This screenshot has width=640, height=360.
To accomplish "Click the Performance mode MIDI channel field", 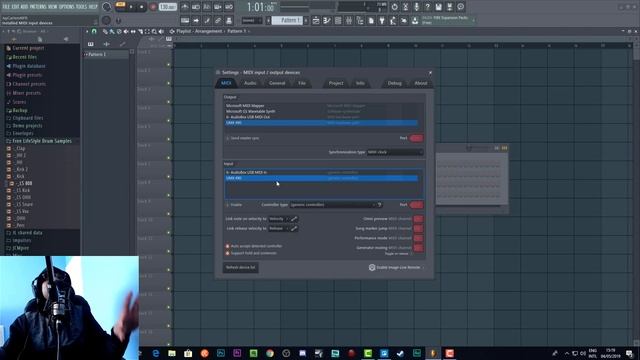I will point(418,238).
